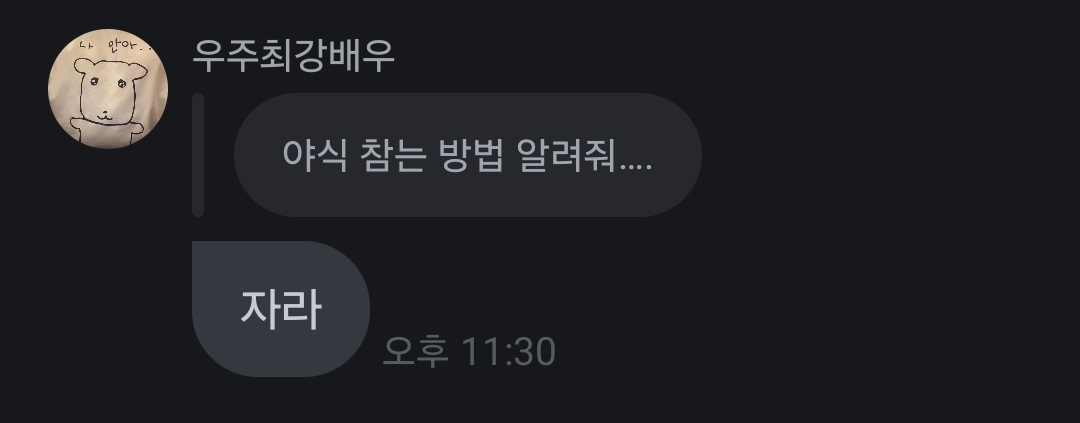Click the '자라' text itself
Image resolution: width=1080 pixels, height=423 pixels.
pyautogui.click(x=280, y=309)
